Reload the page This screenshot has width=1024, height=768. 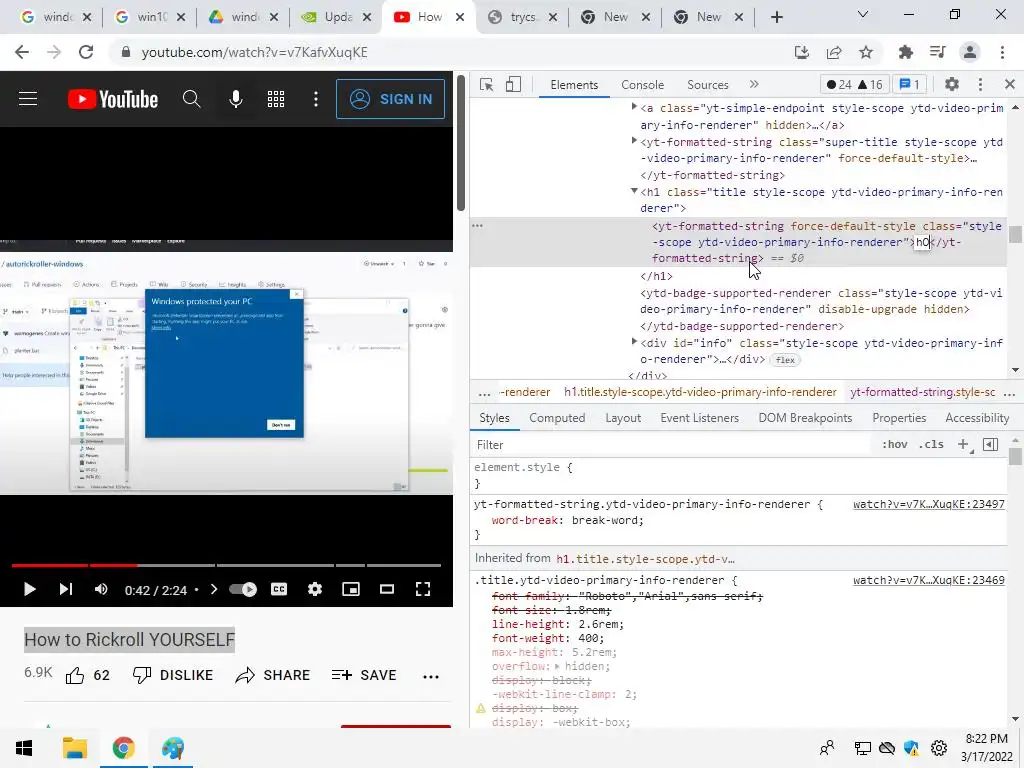point(86,52)
